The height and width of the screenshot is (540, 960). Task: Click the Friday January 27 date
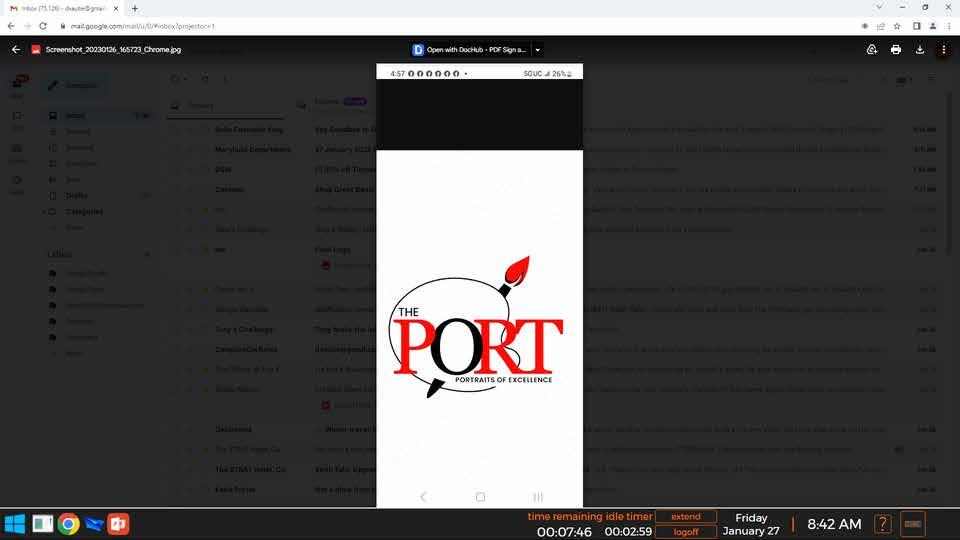[751, 524]
